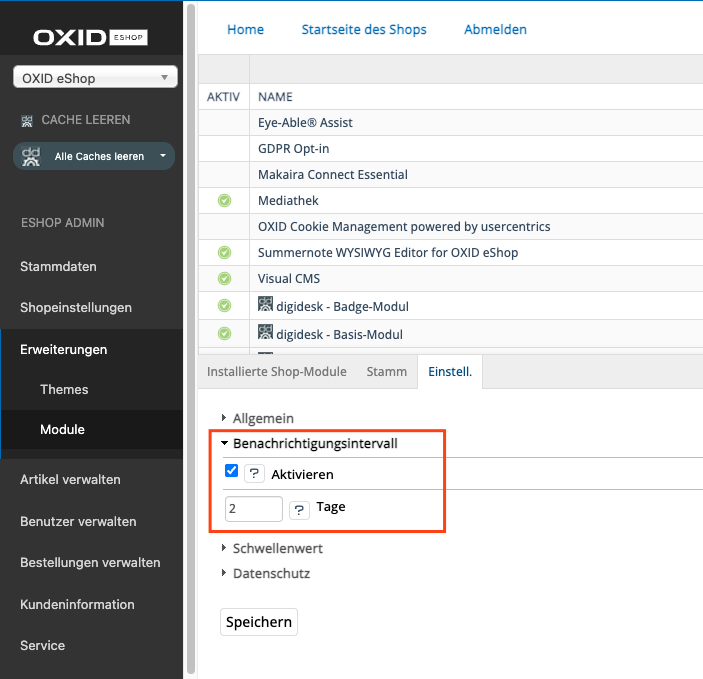Image resolution: width=703 pixels, height=679 pixels.
Task: Click help icon next to Aktivieren
Action: (254, 474)
